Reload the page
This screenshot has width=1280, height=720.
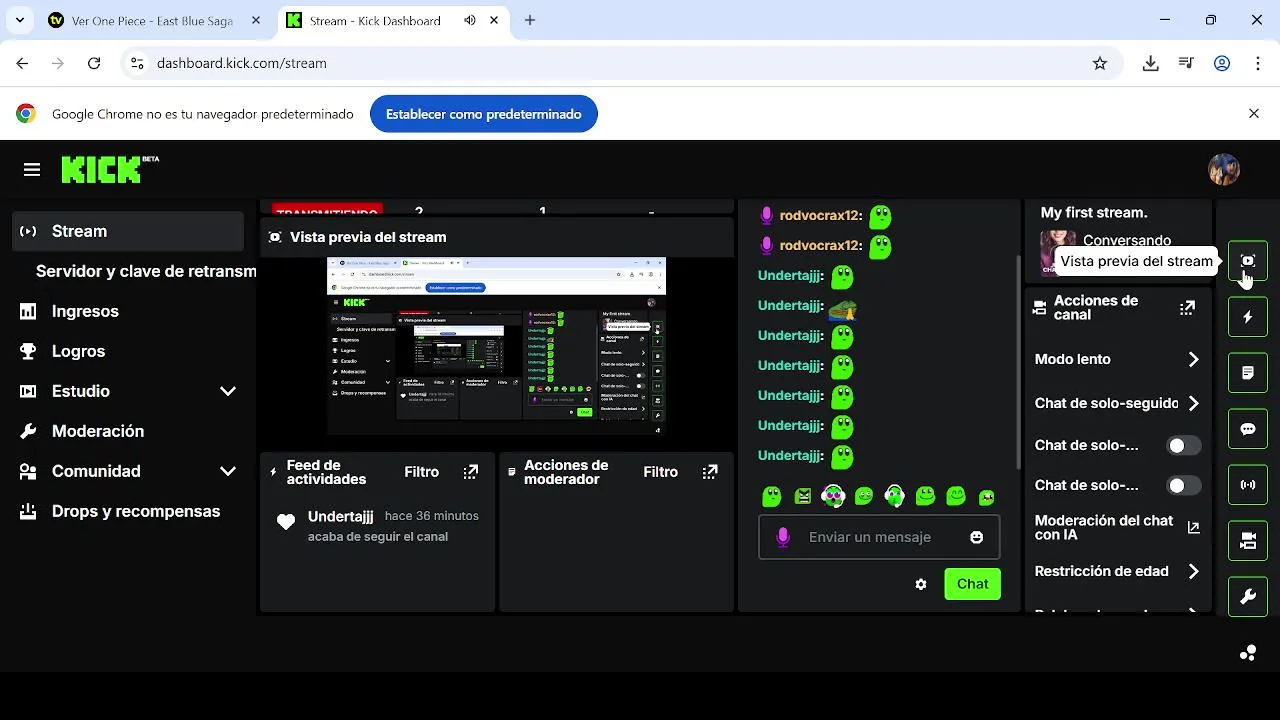coord(94,63)
